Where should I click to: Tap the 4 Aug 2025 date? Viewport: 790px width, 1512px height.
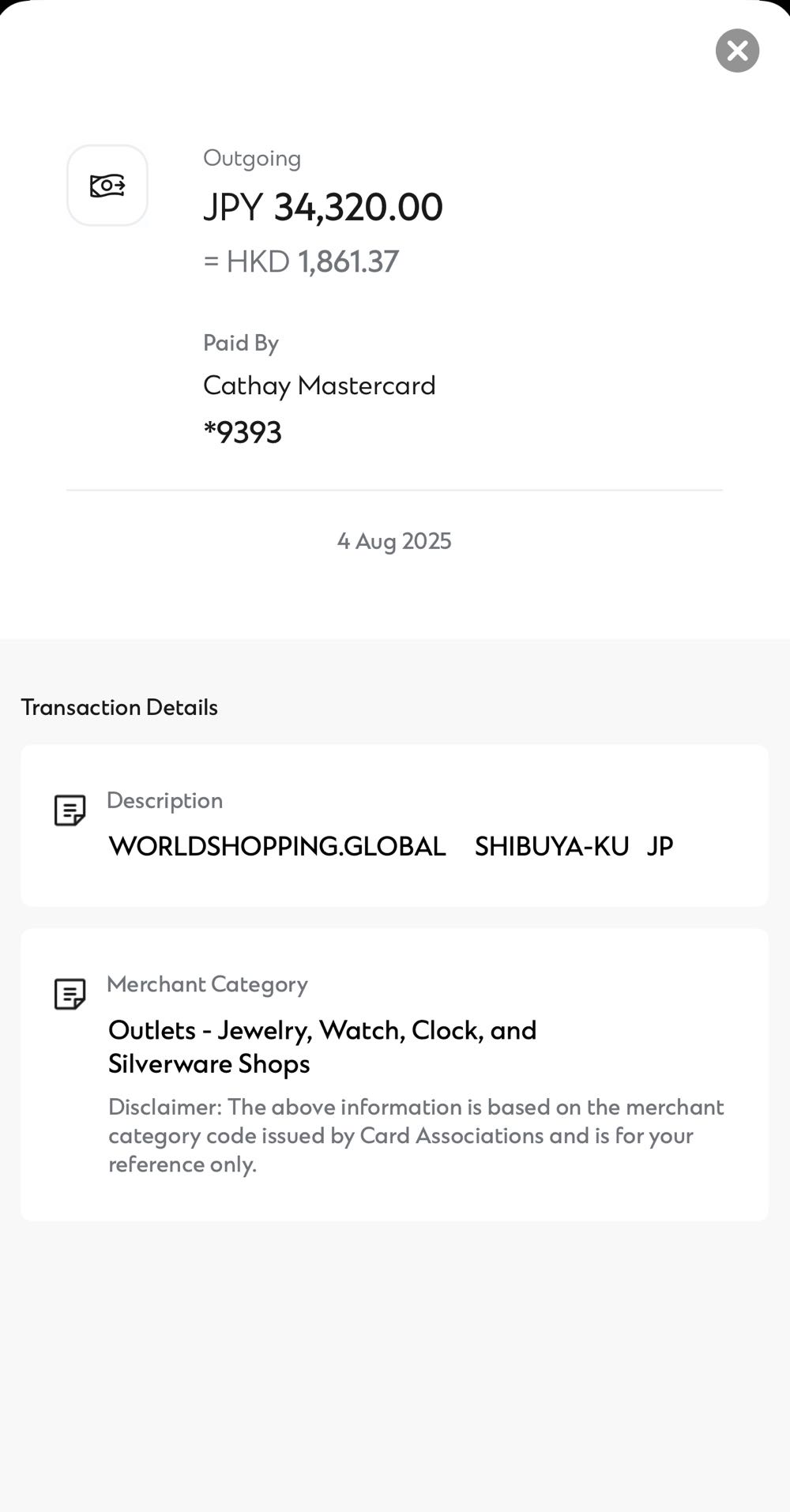pos(394,541)
